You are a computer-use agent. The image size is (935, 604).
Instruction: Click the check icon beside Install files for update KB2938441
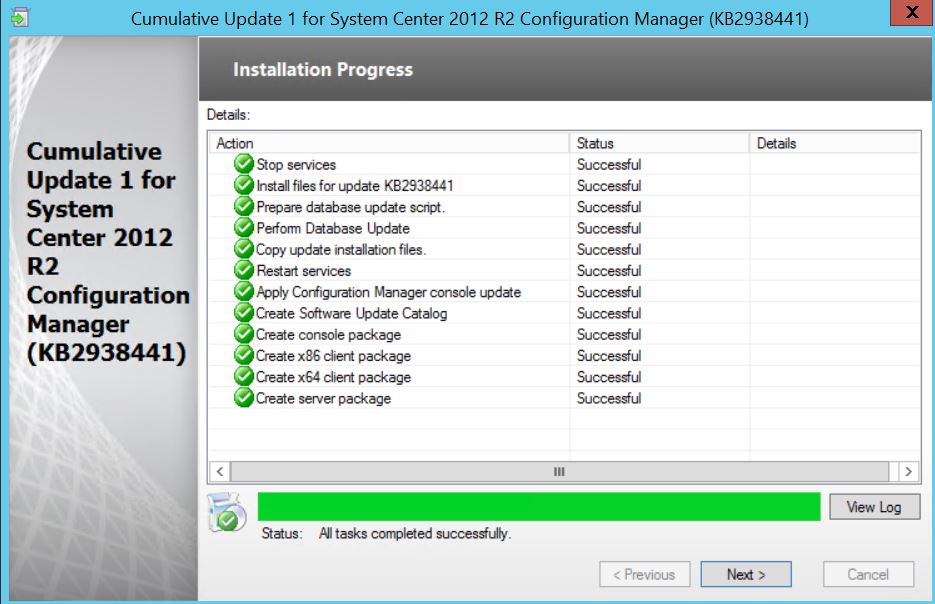click(x=244, y=185)
